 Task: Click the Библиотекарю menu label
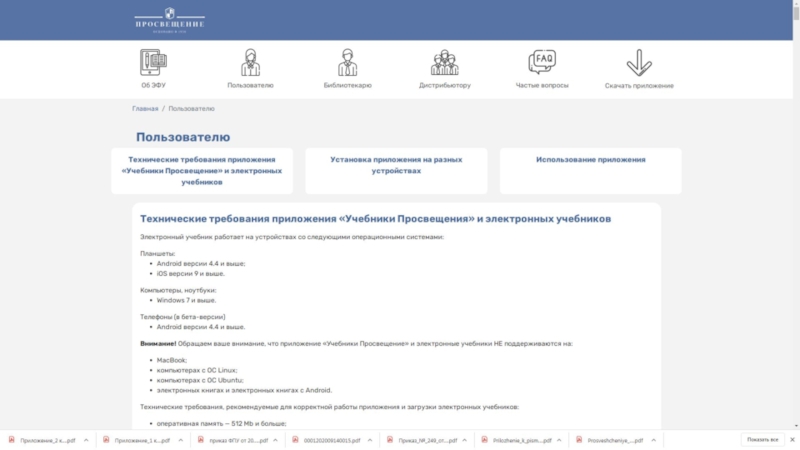(x=347, y=85)
